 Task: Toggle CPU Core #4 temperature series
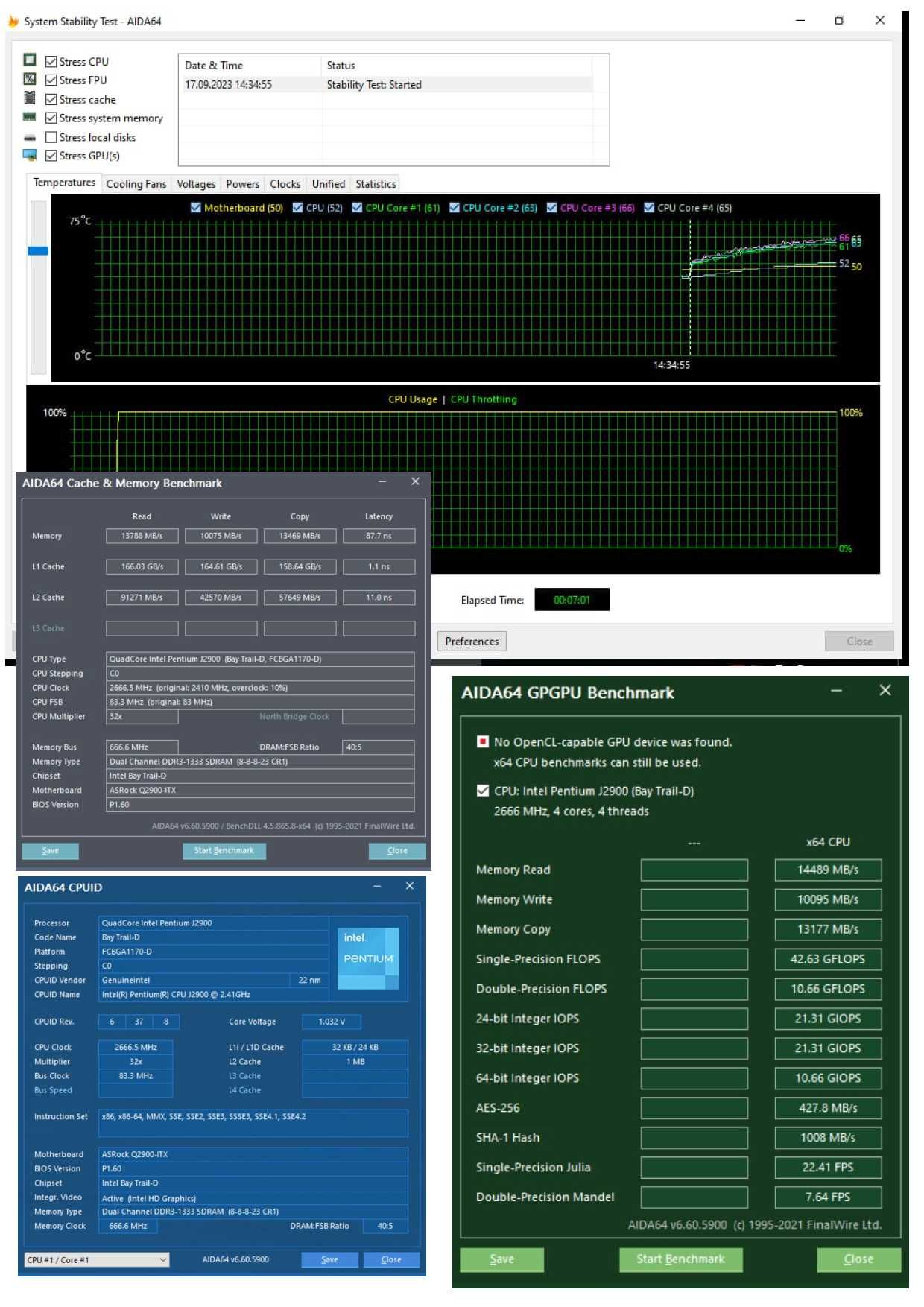click(x=649, y=208)
